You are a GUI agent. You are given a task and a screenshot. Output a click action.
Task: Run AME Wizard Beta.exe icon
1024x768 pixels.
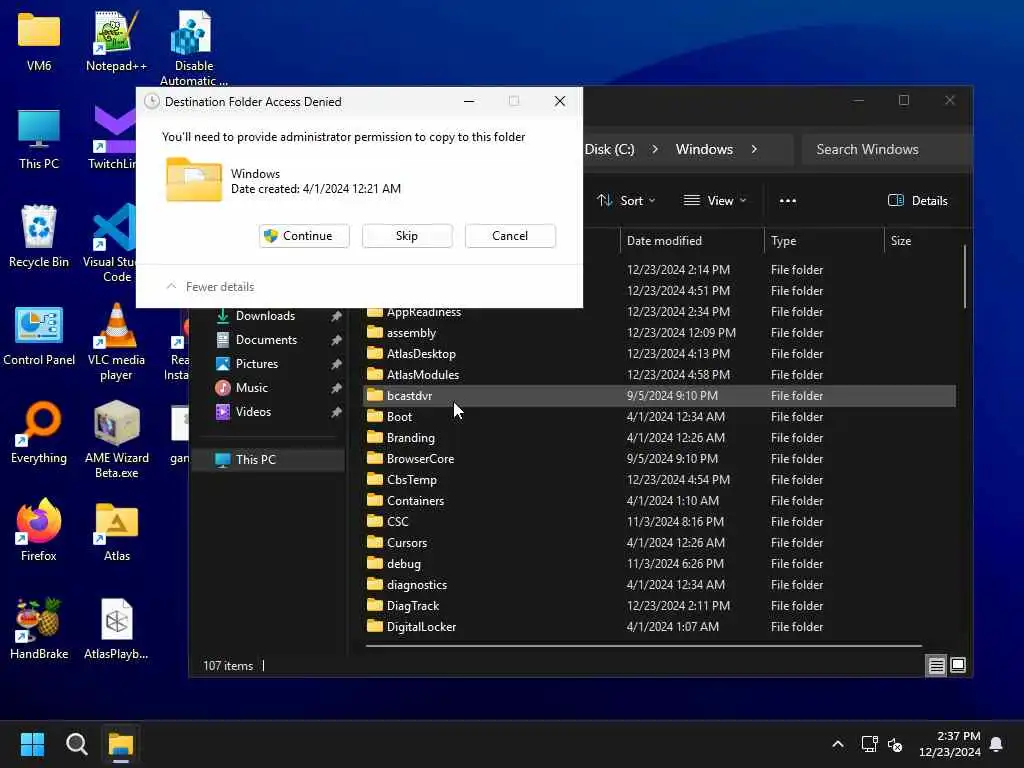click(x=116, y=440)
